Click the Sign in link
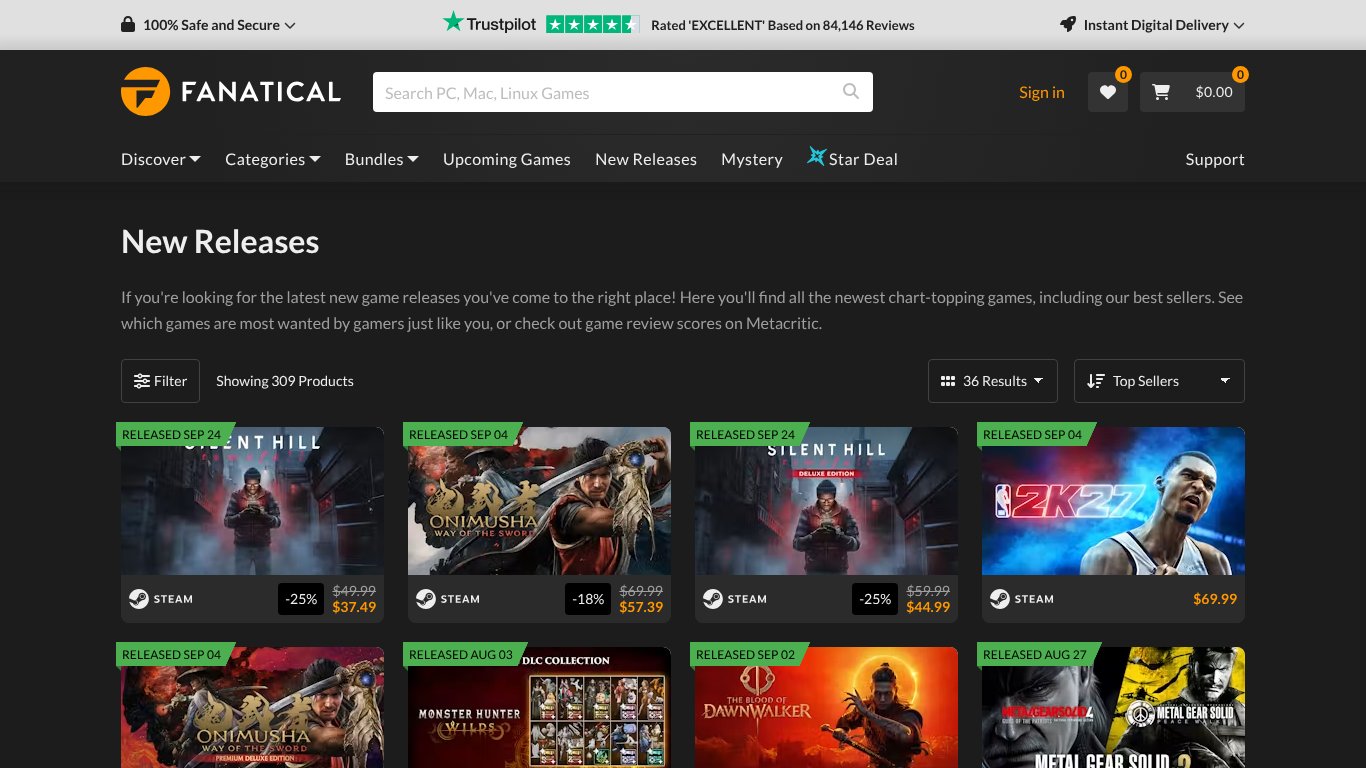Screen dimensions: 1366x768 pyautogui.click(x=1042, y=92)
